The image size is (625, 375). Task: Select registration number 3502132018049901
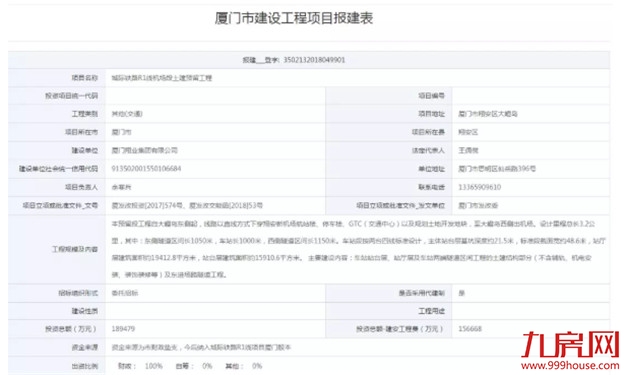[x=314, y=60]
